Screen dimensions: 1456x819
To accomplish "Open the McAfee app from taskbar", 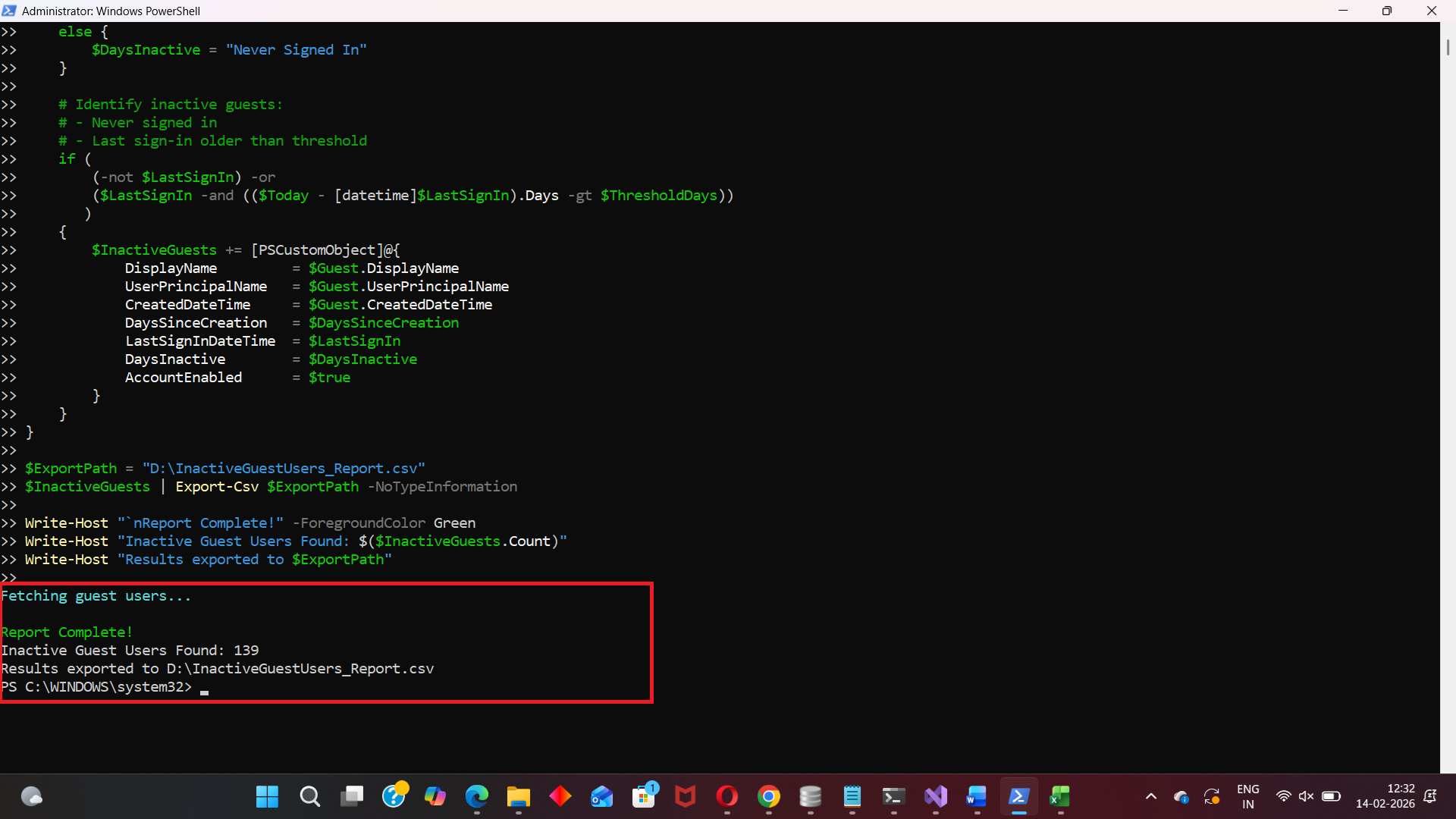I will pyautogui.click(x=686, y=796).
